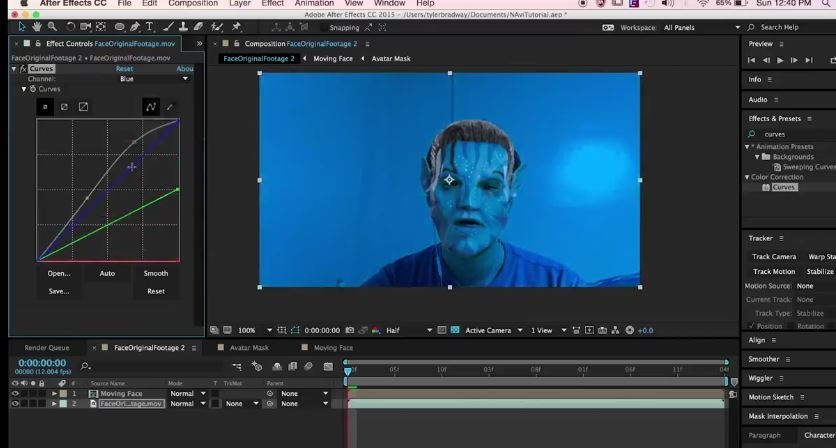
Task: Switch to the Render Queue tab
Action: click(x=47, y=348)
